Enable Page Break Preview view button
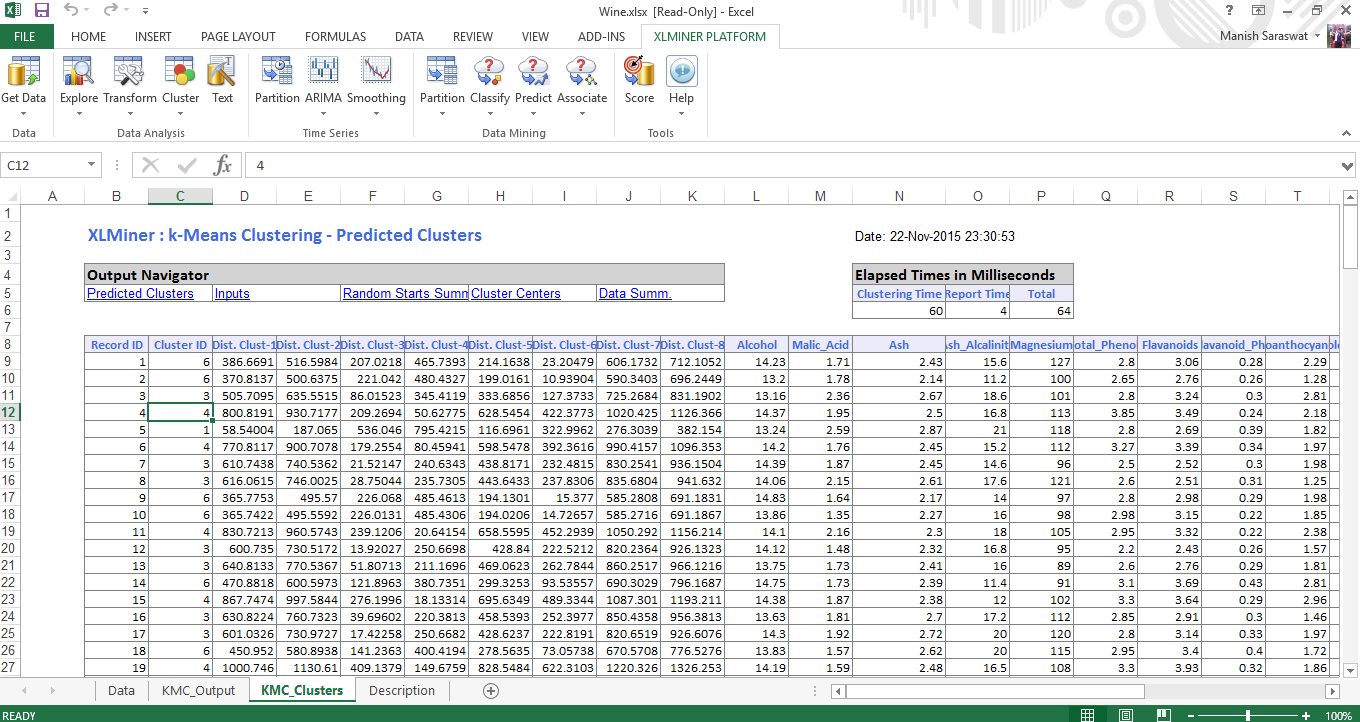 1165,715
